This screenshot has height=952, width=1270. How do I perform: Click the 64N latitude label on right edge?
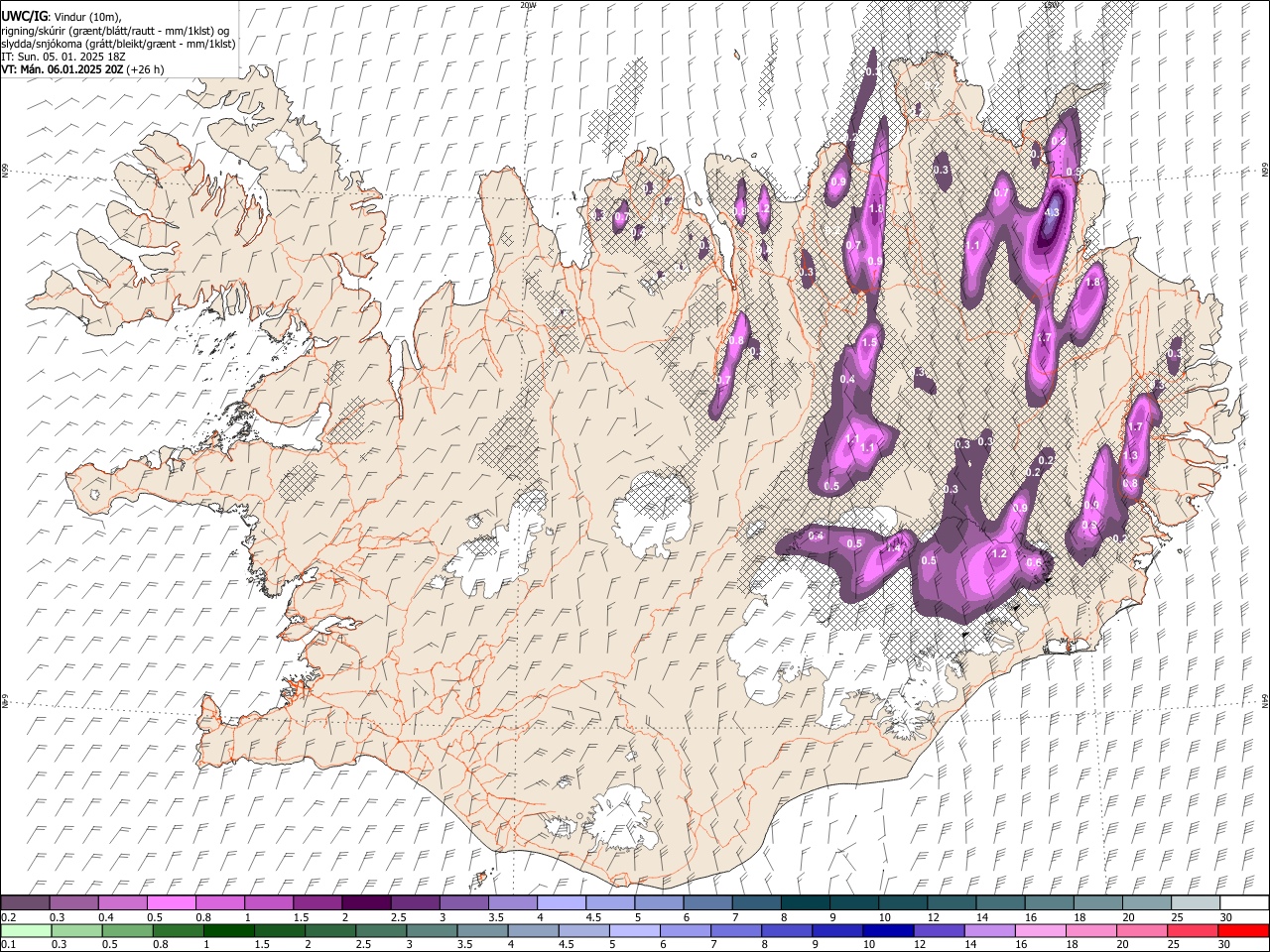click(1265, 701)
